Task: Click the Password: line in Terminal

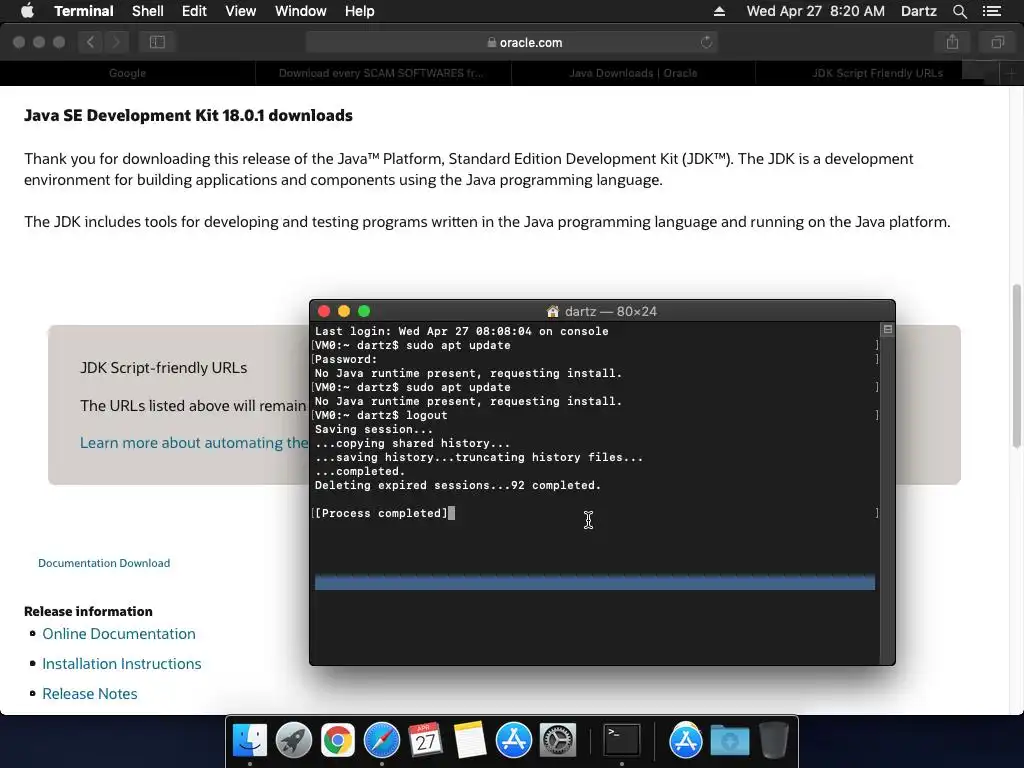Action: click(x=345, y=359)
